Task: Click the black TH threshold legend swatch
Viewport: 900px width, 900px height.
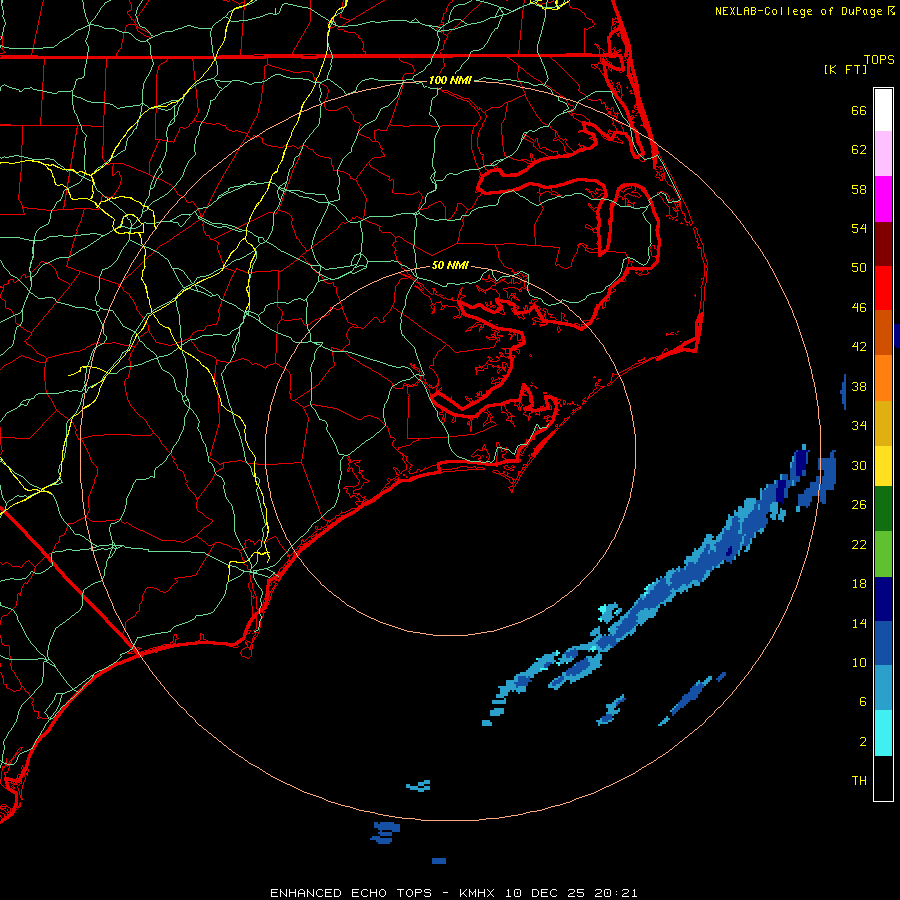Action: tap(883, 778)
